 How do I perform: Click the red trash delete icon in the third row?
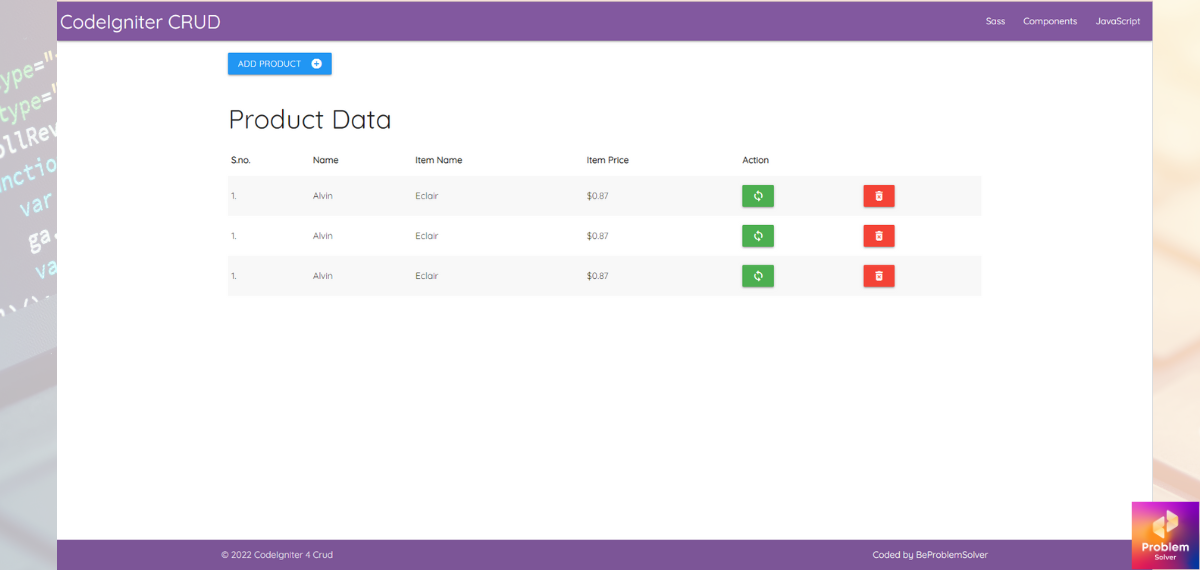[879, 276]
